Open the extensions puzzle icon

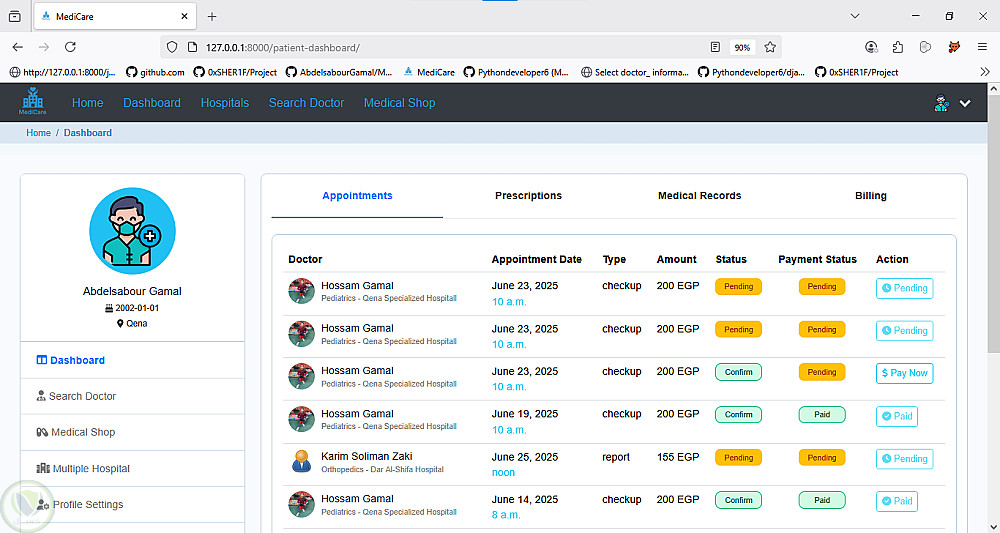click(898, 47)
